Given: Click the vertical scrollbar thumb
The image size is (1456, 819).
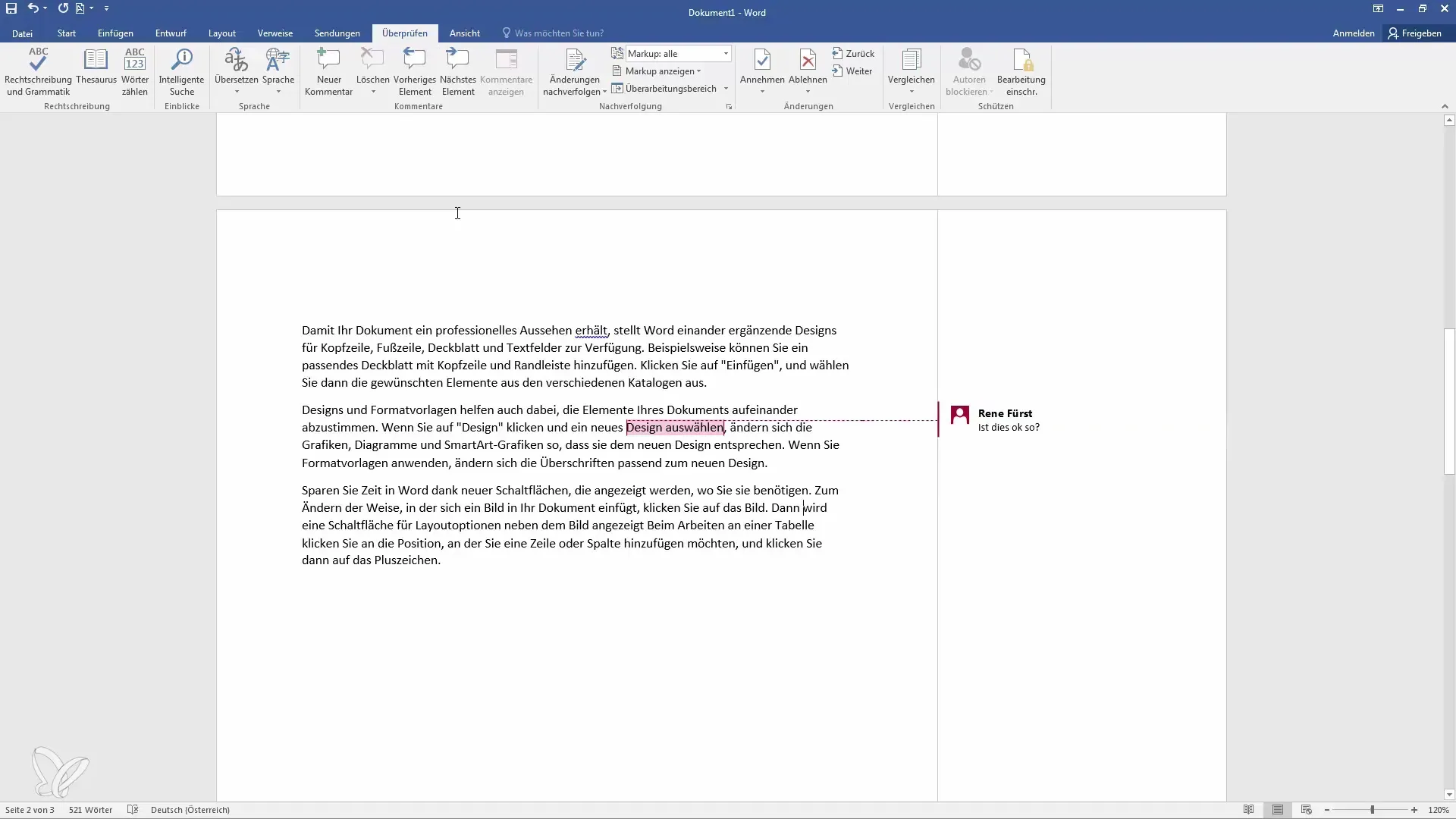Looking at the screenshot, I should point(1449,401).
